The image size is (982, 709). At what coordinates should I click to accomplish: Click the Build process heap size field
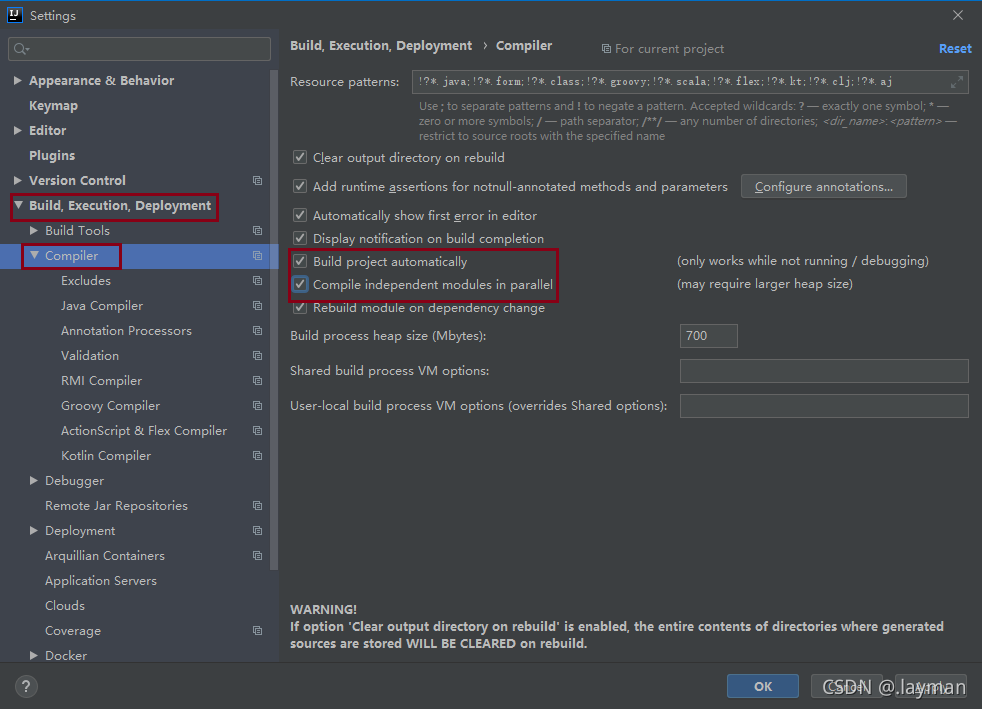[708, 336]
